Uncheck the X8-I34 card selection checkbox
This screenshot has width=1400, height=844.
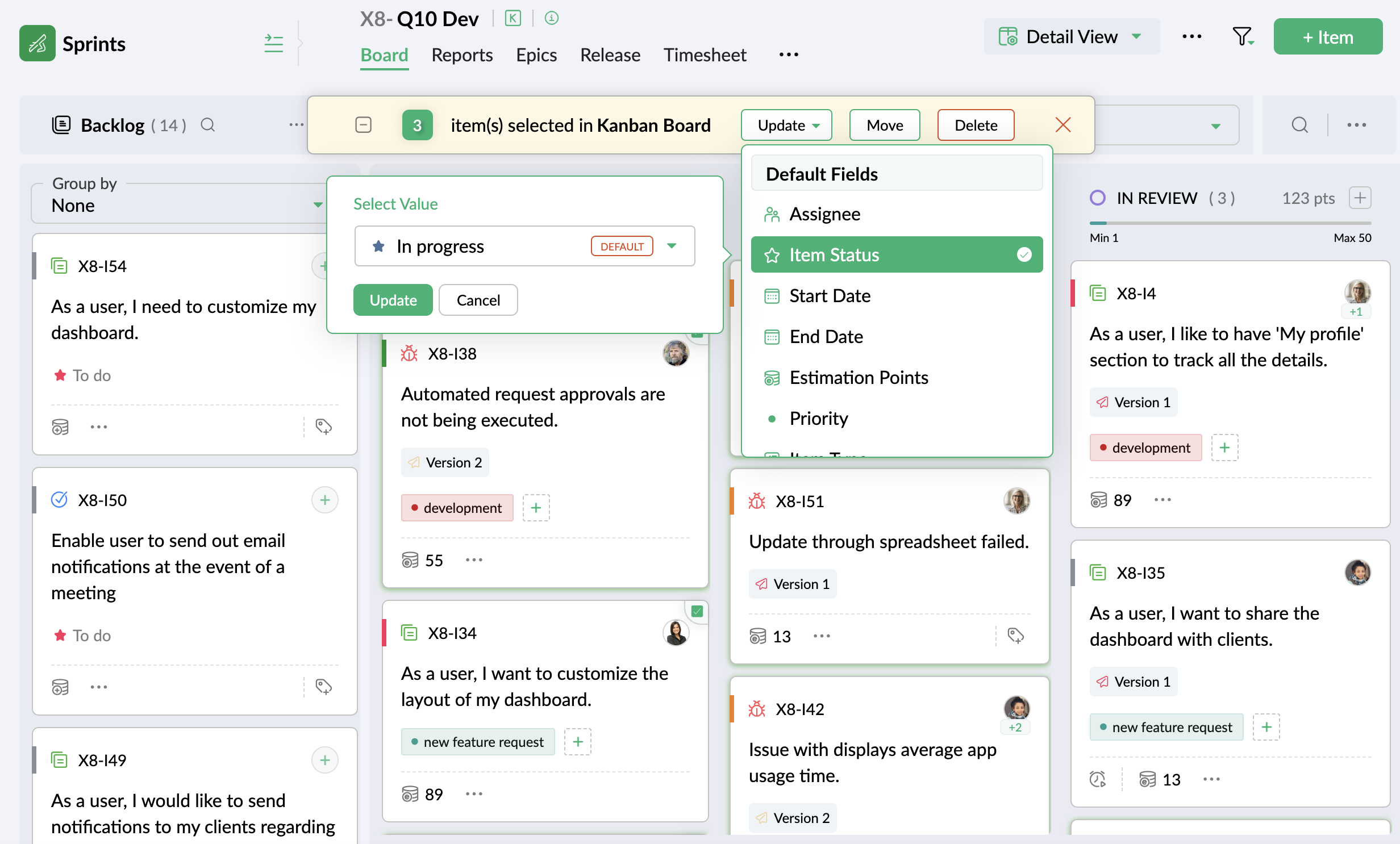pyautogui.click(x=697, y=611)
